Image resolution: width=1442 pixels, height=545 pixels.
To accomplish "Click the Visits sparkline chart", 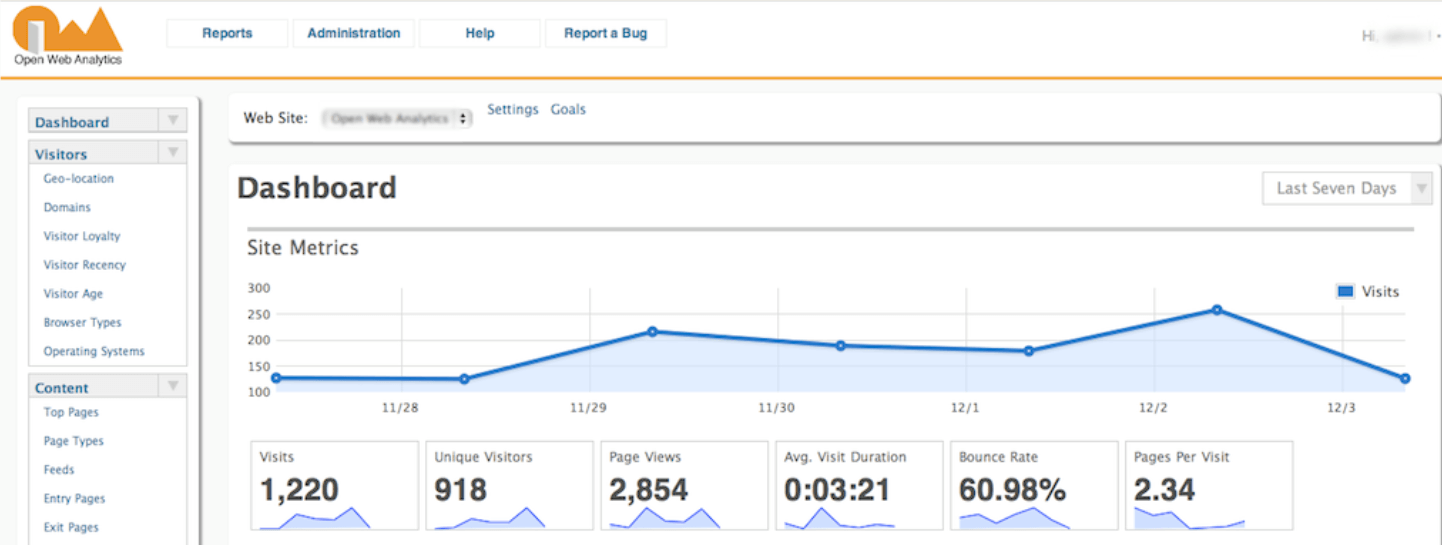I will point(315,518).
